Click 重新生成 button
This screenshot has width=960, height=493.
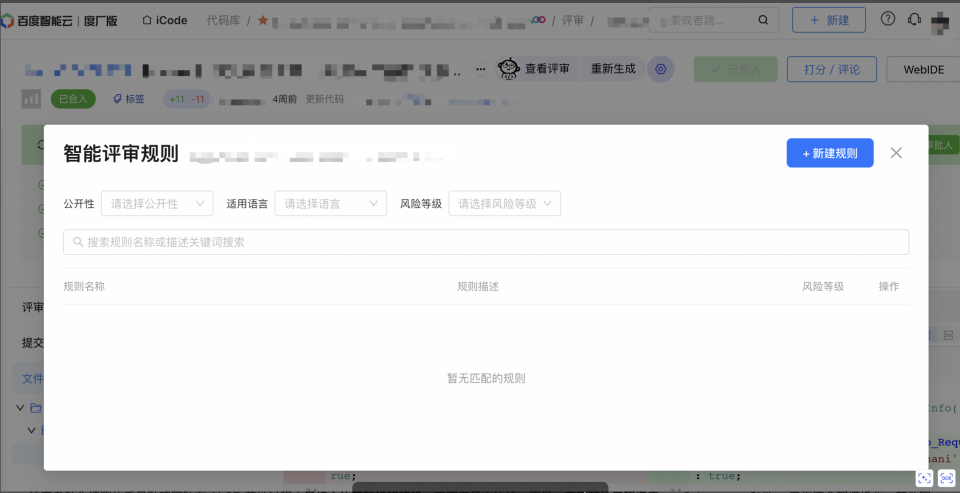613,69
